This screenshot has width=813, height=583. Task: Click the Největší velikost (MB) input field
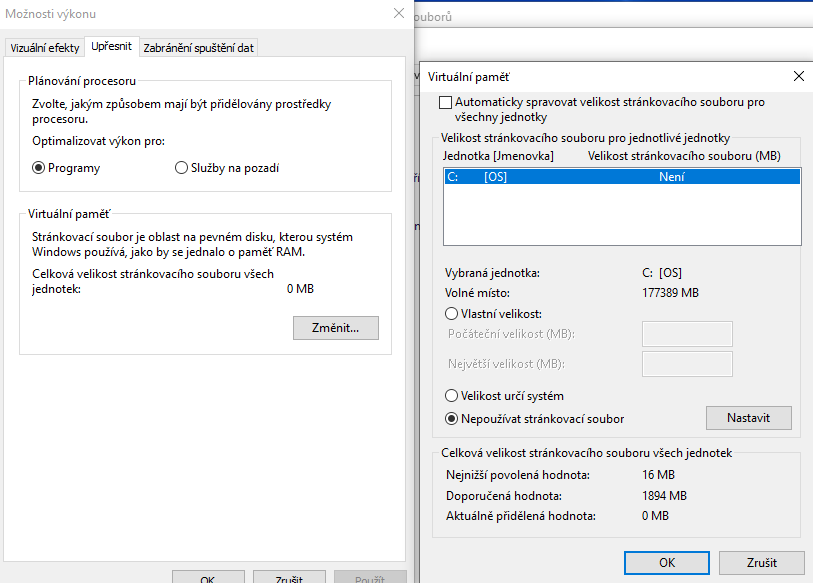pos(686,364)
